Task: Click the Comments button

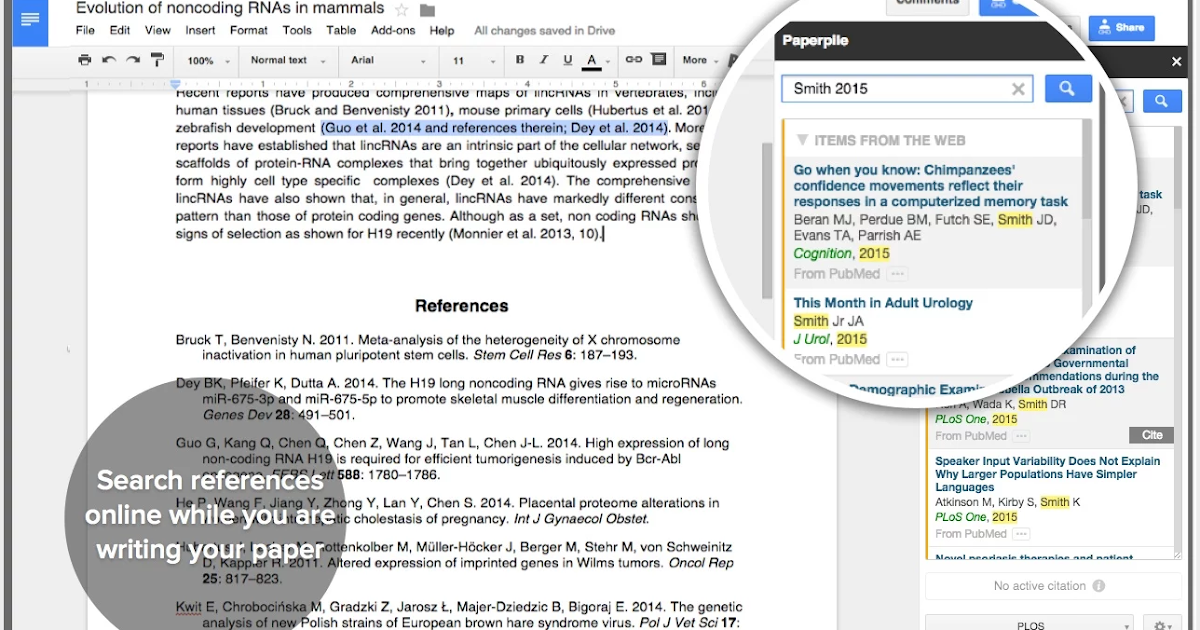Action: 927,6
